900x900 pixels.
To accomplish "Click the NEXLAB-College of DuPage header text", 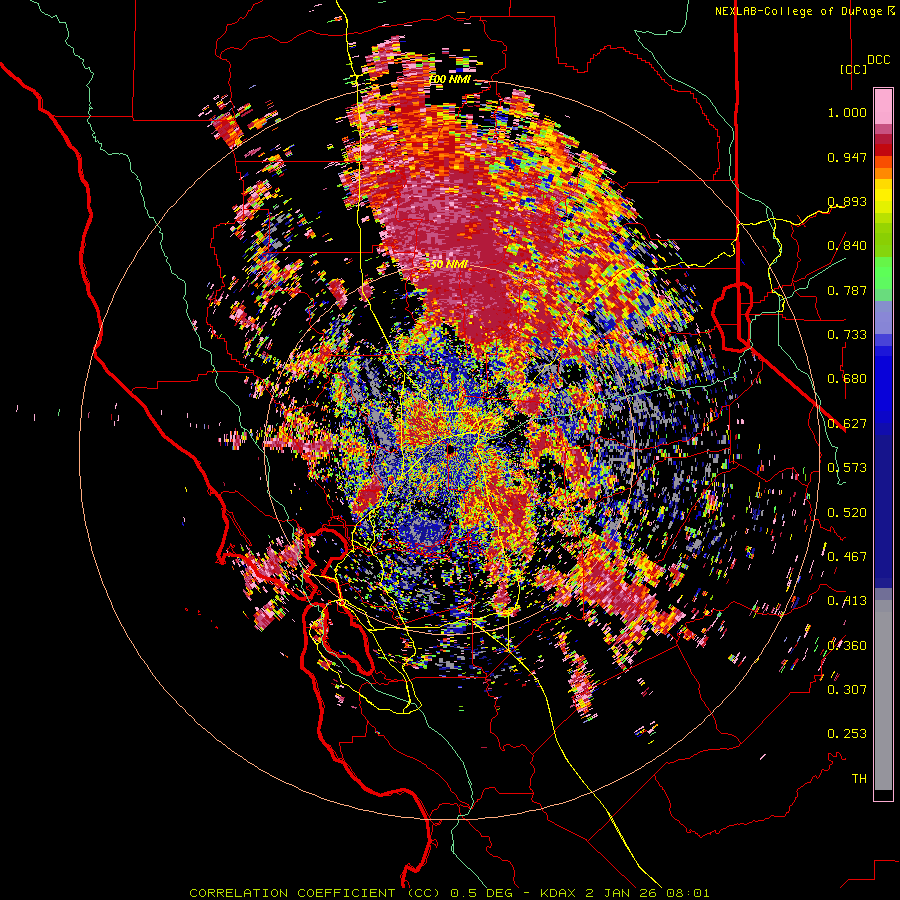I will tap(805, 11).
